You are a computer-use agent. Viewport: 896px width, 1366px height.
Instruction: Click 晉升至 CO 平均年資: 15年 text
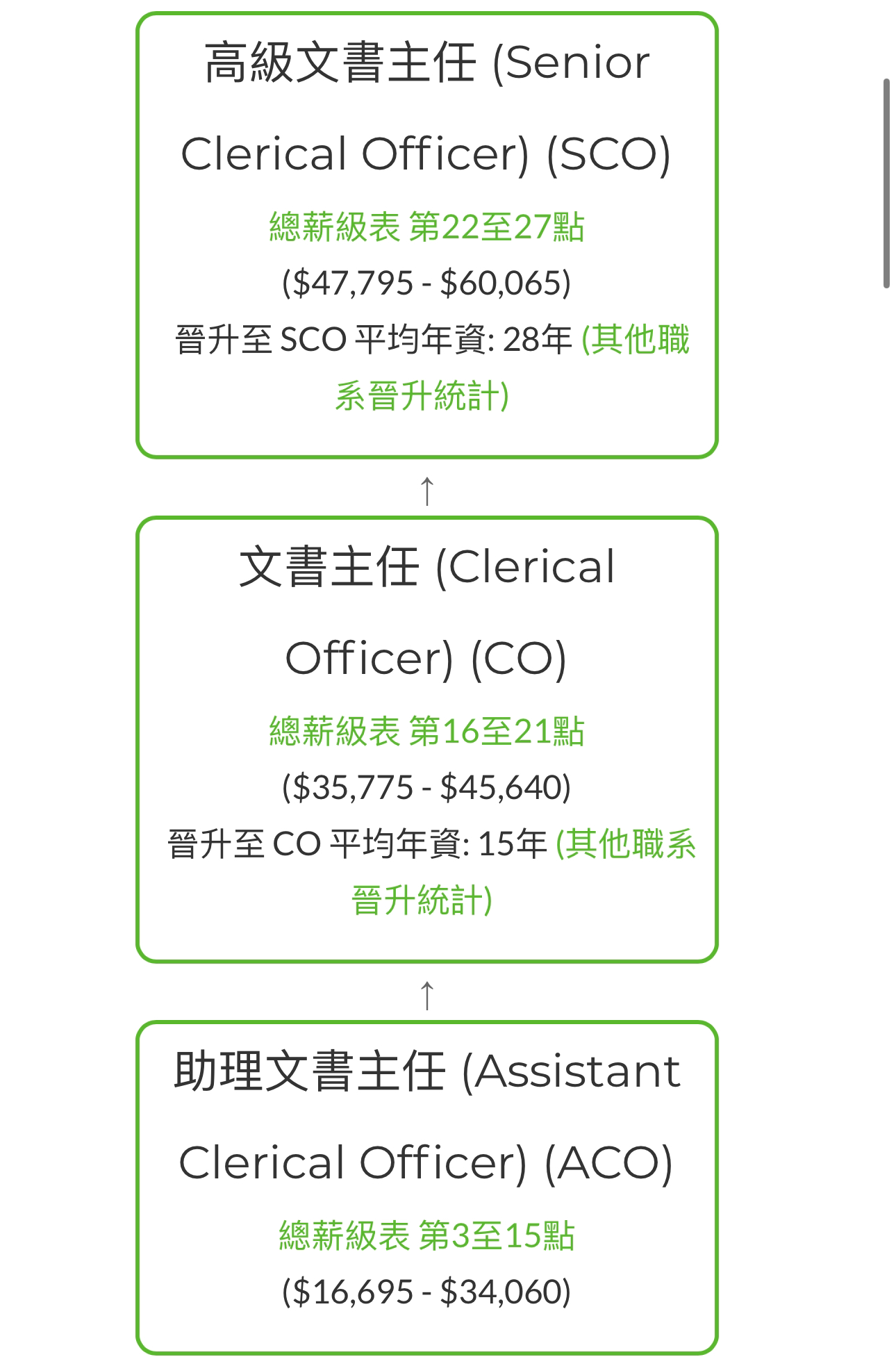[x=357, y=844]
